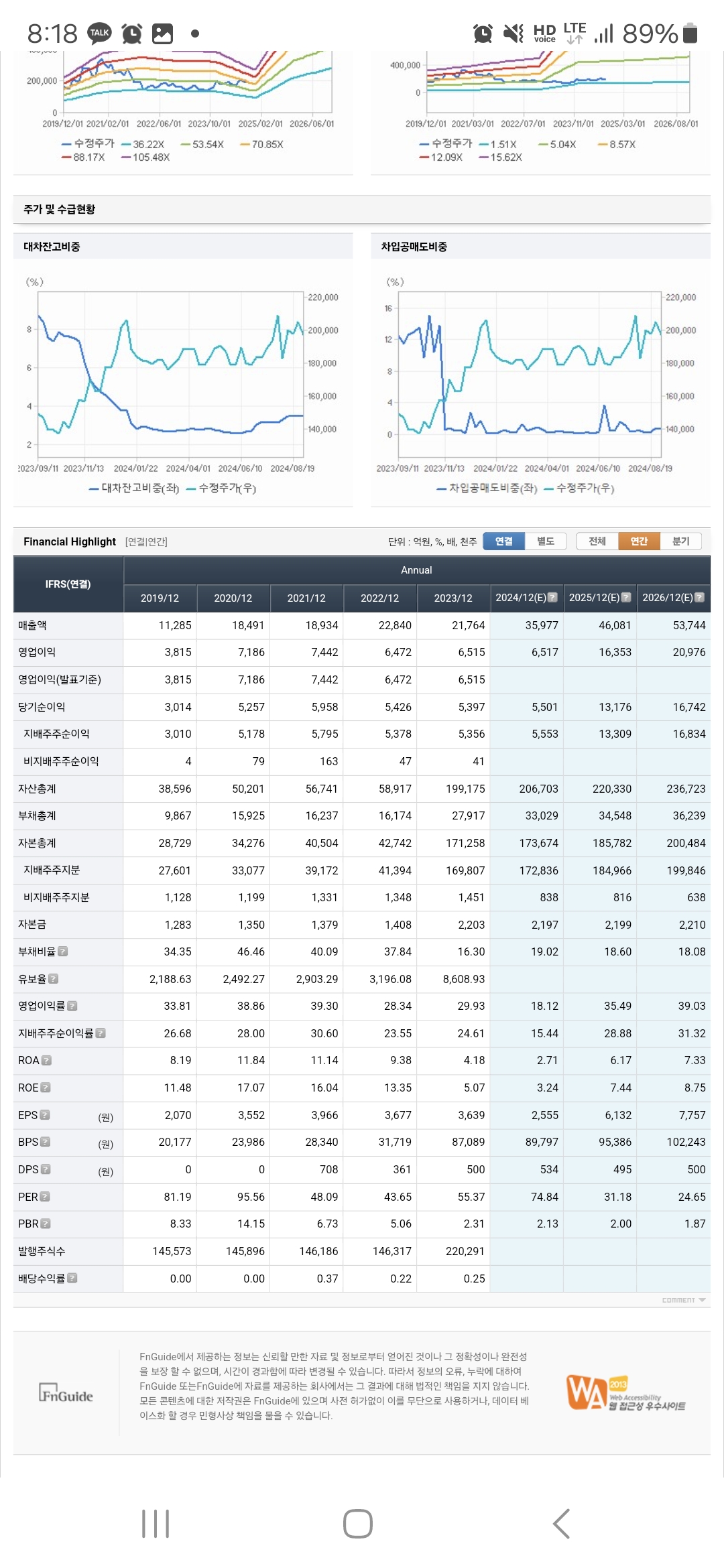Tap the help icon next to 유보율
This screenshot has width=724, height=1568.
(54, 979)
